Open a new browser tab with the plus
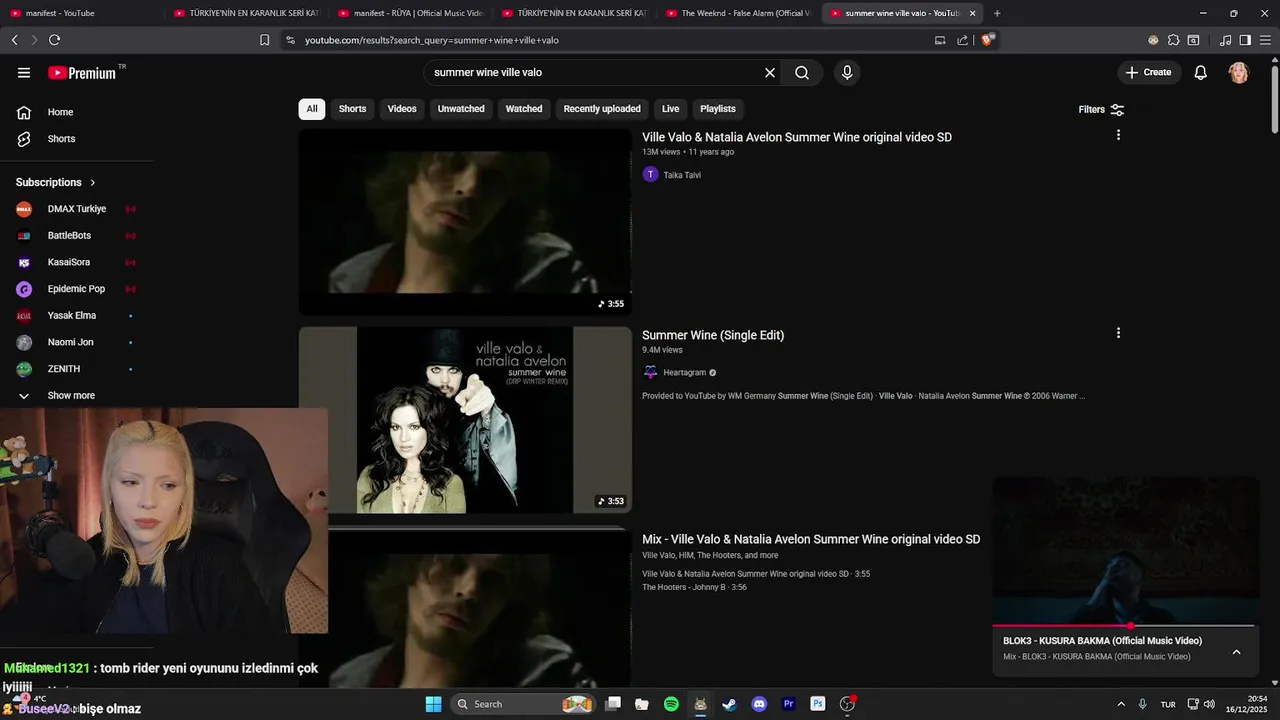 point(997,13)
